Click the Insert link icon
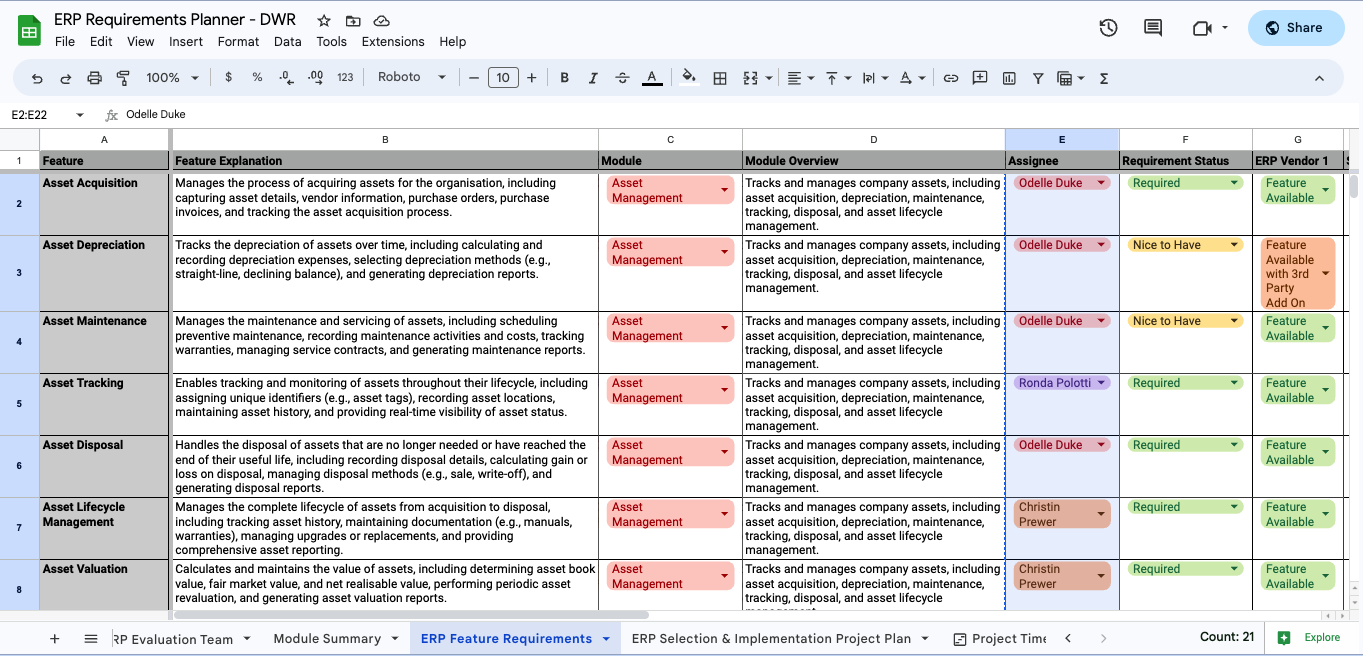Screen dimensions: 1363x656 tap(951, 78)
